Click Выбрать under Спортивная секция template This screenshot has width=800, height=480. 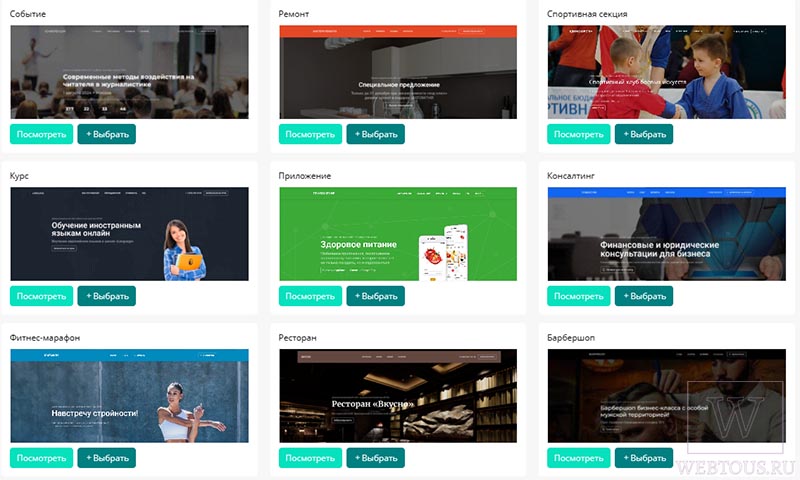(x=644, y=134)
